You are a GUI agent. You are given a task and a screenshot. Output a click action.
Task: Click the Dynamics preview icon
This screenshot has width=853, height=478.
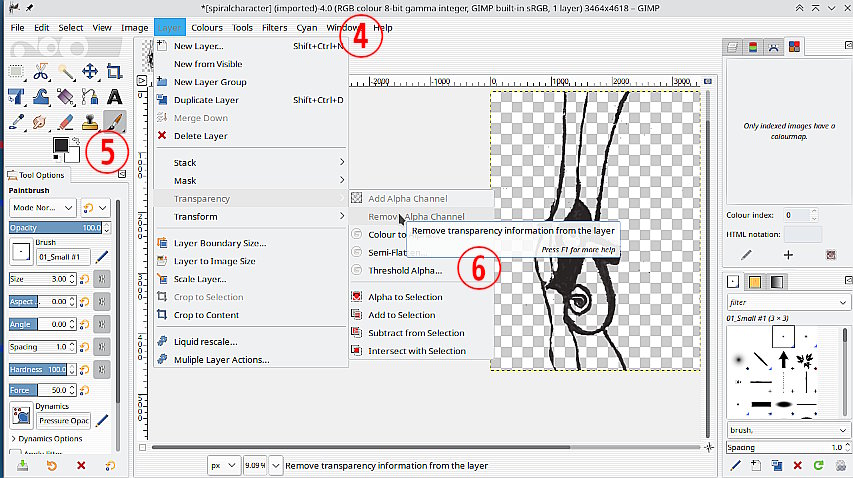click(21, 415)
